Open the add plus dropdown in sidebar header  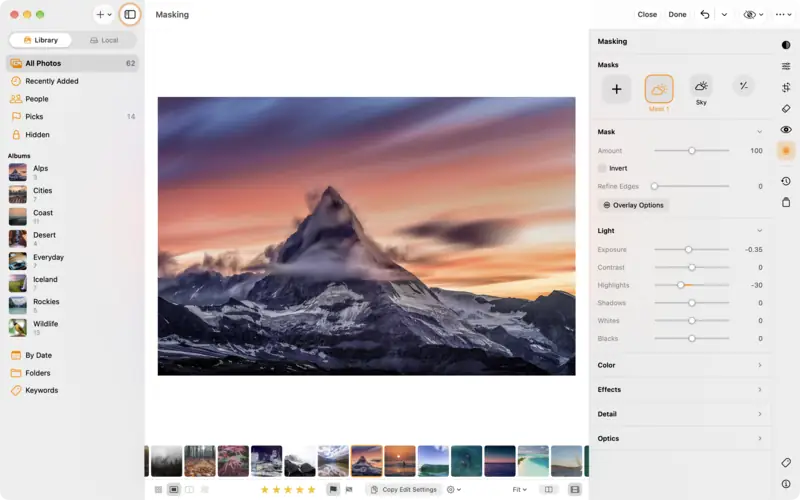pos(104,14)
